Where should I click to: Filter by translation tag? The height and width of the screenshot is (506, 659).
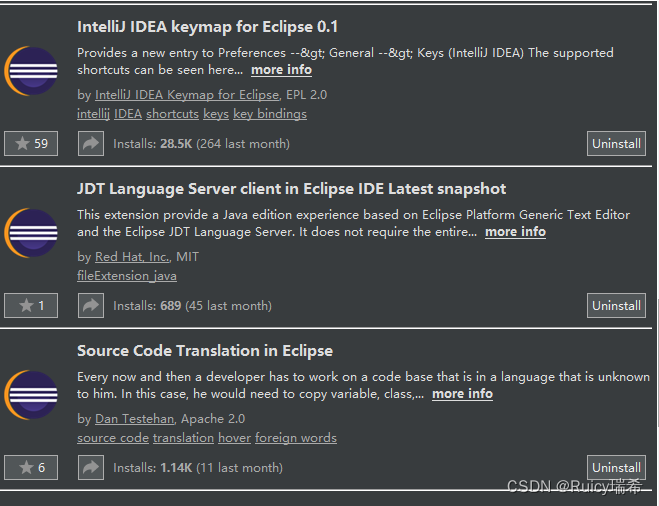tap(183, 438)
